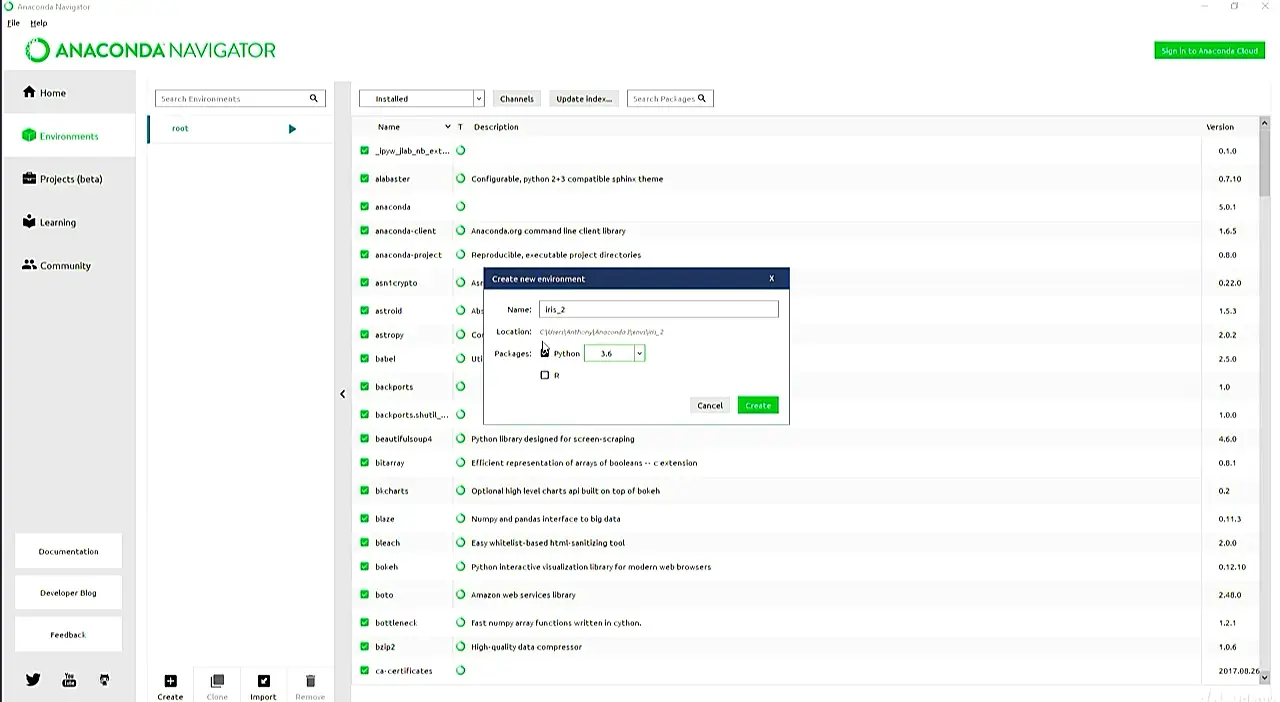Click the Channels button

tap(517, 99)
